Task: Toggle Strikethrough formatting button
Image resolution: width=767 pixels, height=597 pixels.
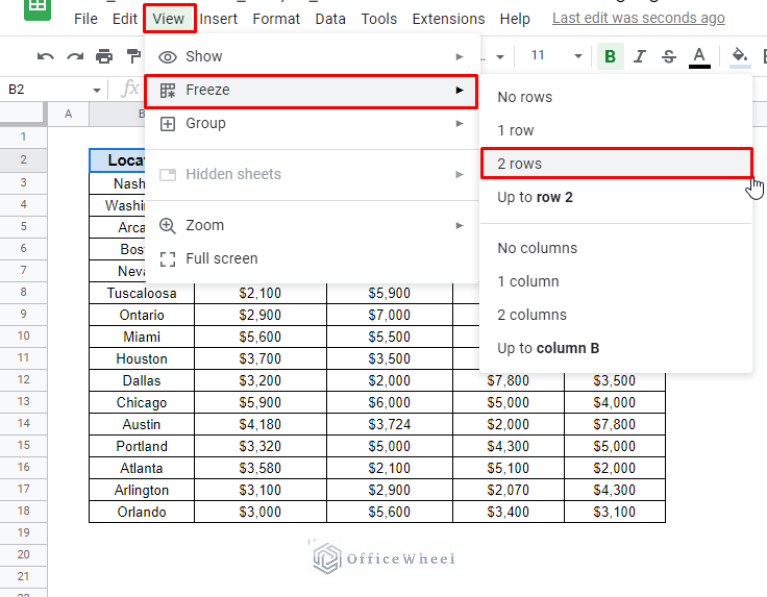Action: point(668,56)
